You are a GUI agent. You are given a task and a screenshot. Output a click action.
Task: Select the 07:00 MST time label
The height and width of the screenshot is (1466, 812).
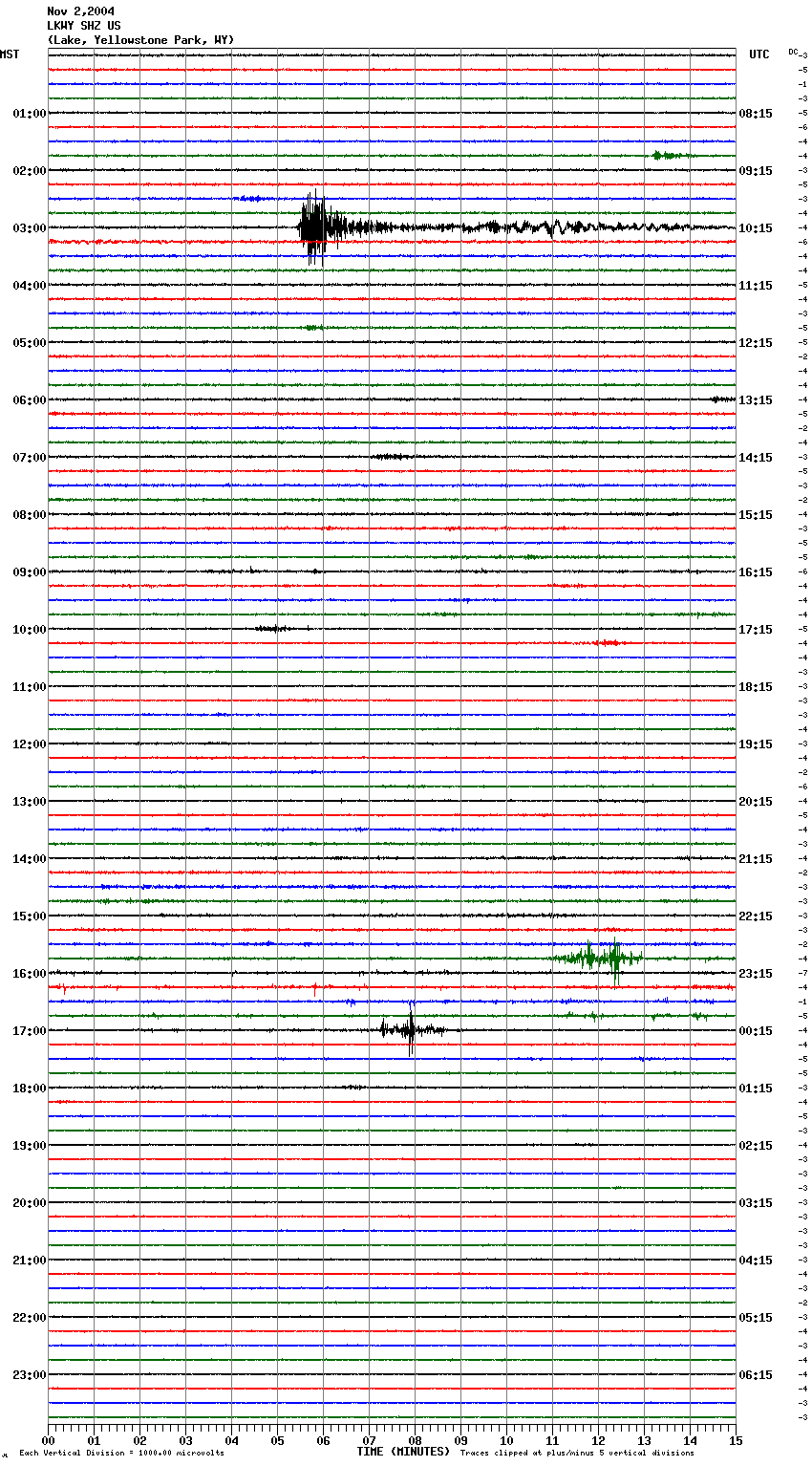[x=30, y=458]
